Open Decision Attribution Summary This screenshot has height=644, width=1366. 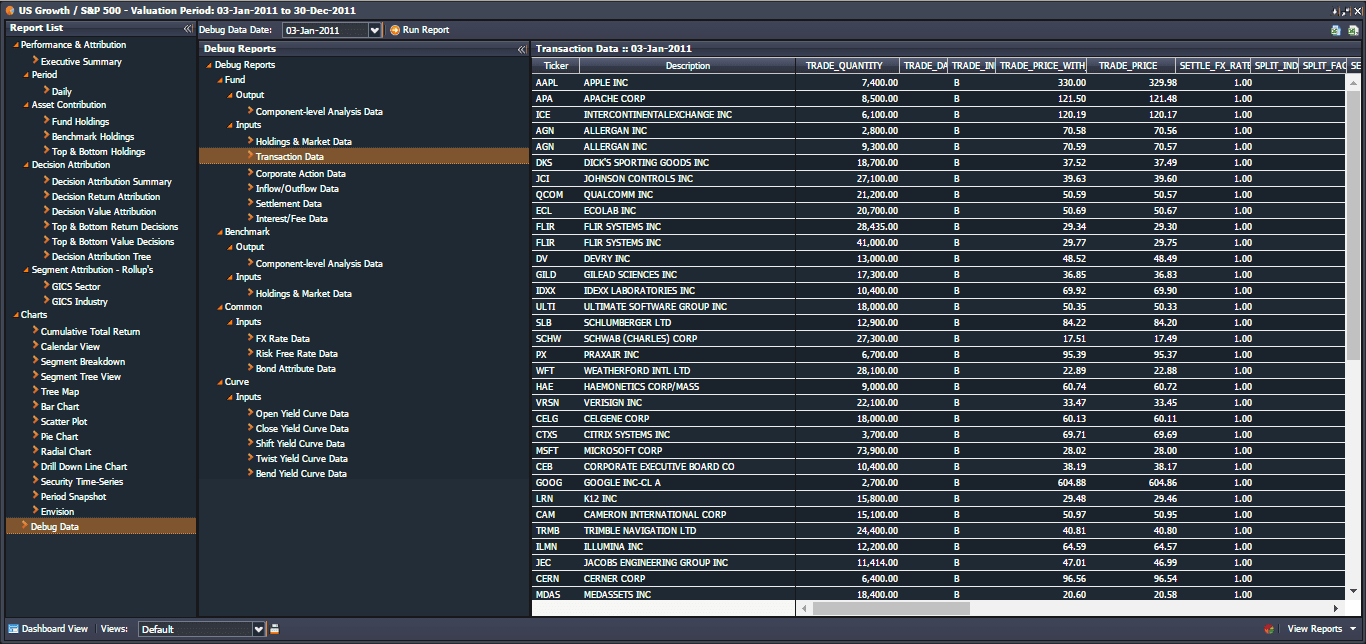[112, 182]
